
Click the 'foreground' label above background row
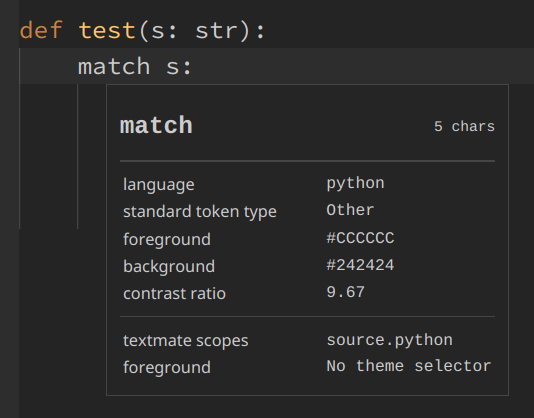[x=167, y=239]
